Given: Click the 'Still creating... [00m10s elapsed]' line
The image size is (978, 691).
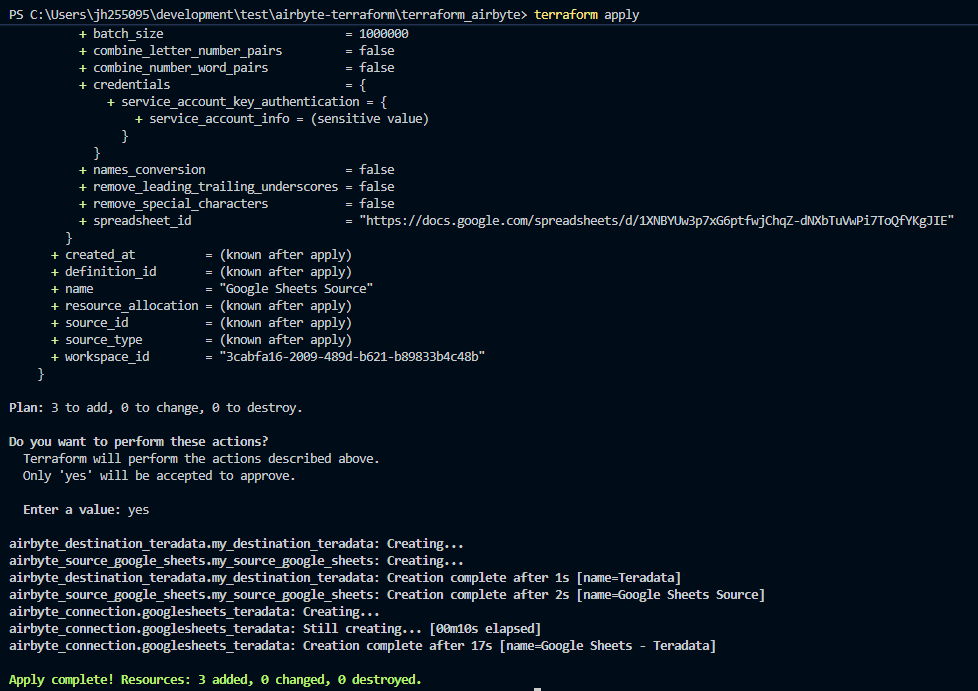Looking at the screenshot, I should click(x=275, y=629).
